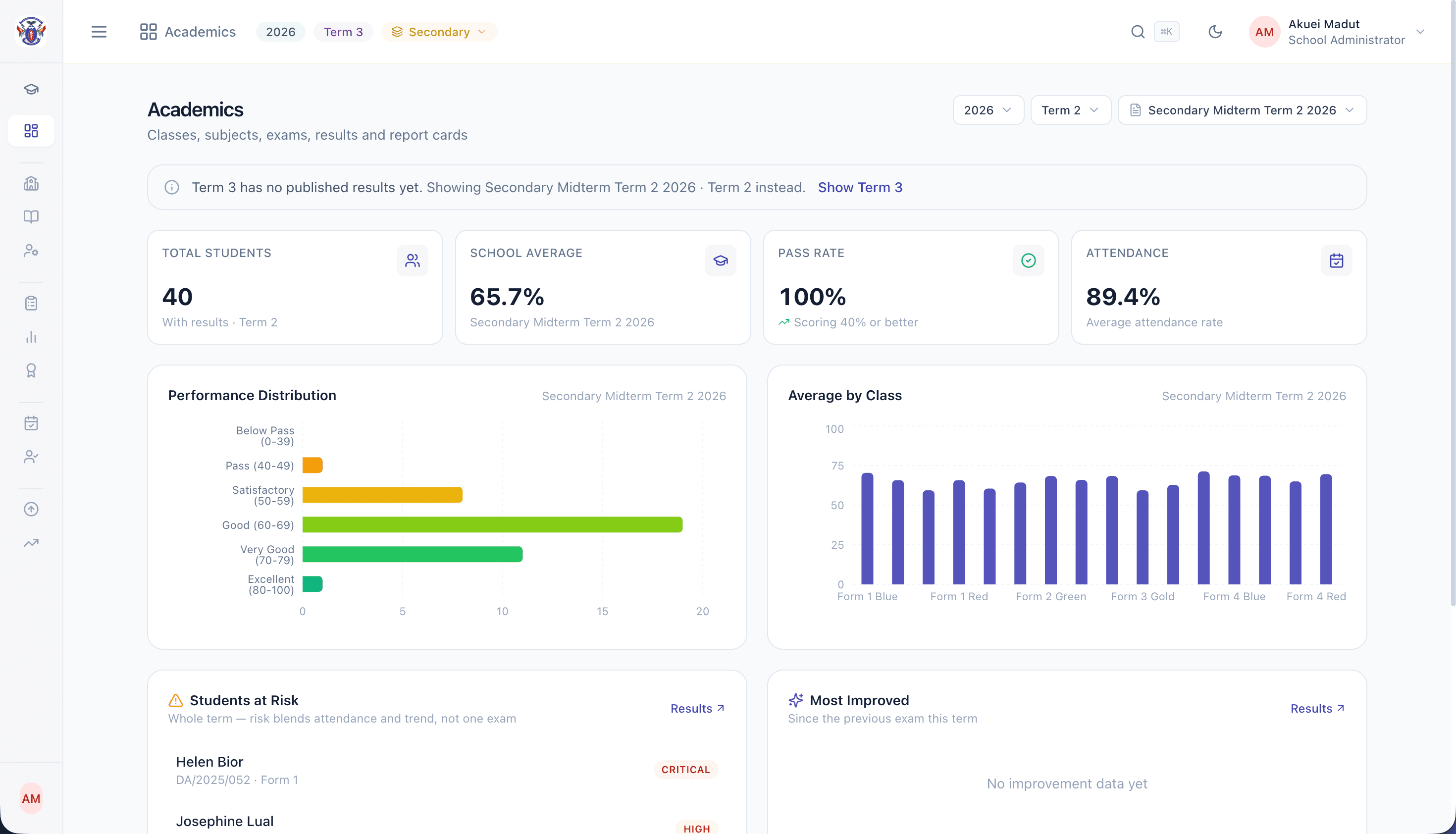Click the Academics breadcrumb grid icon
The image size is (1456, 834).
(149, 32)
